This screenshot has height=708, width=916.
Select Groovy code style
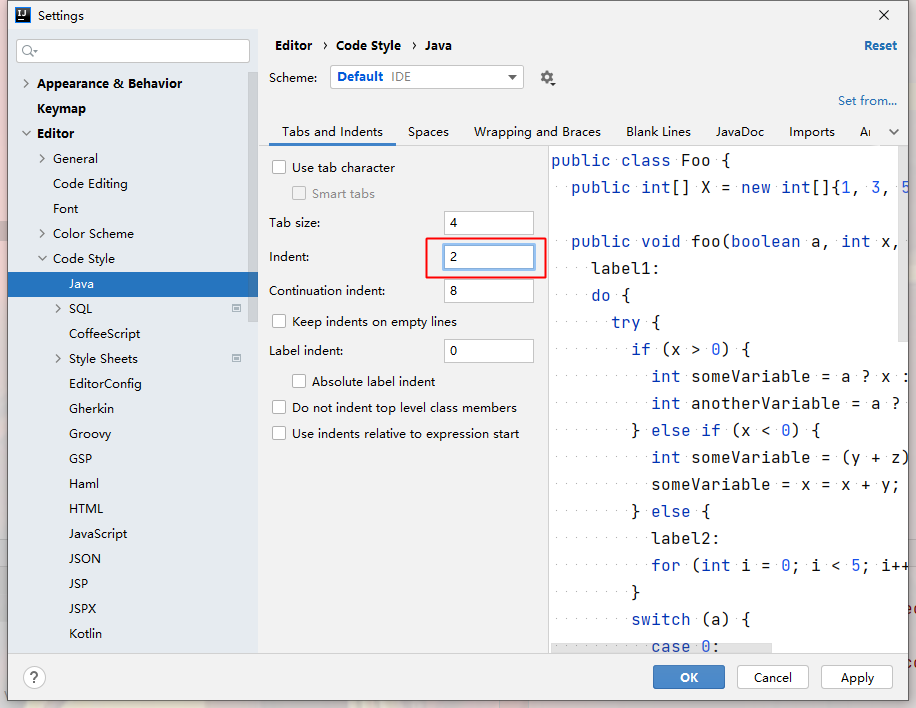(90, 434)
